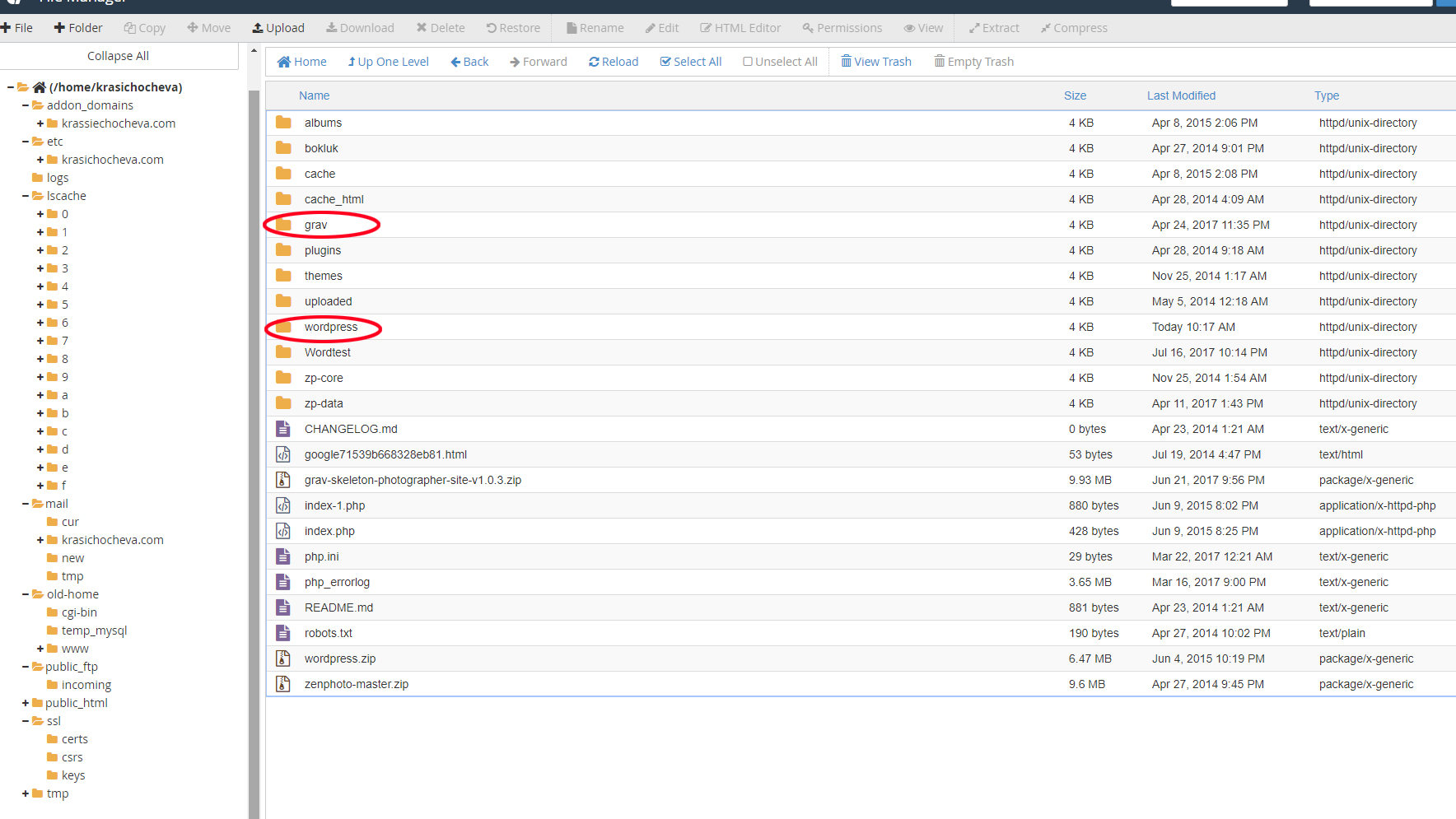This screenshot has height=819, width=1456.
Task: Create new Folder from toolbar
Action: pos(78,28)
